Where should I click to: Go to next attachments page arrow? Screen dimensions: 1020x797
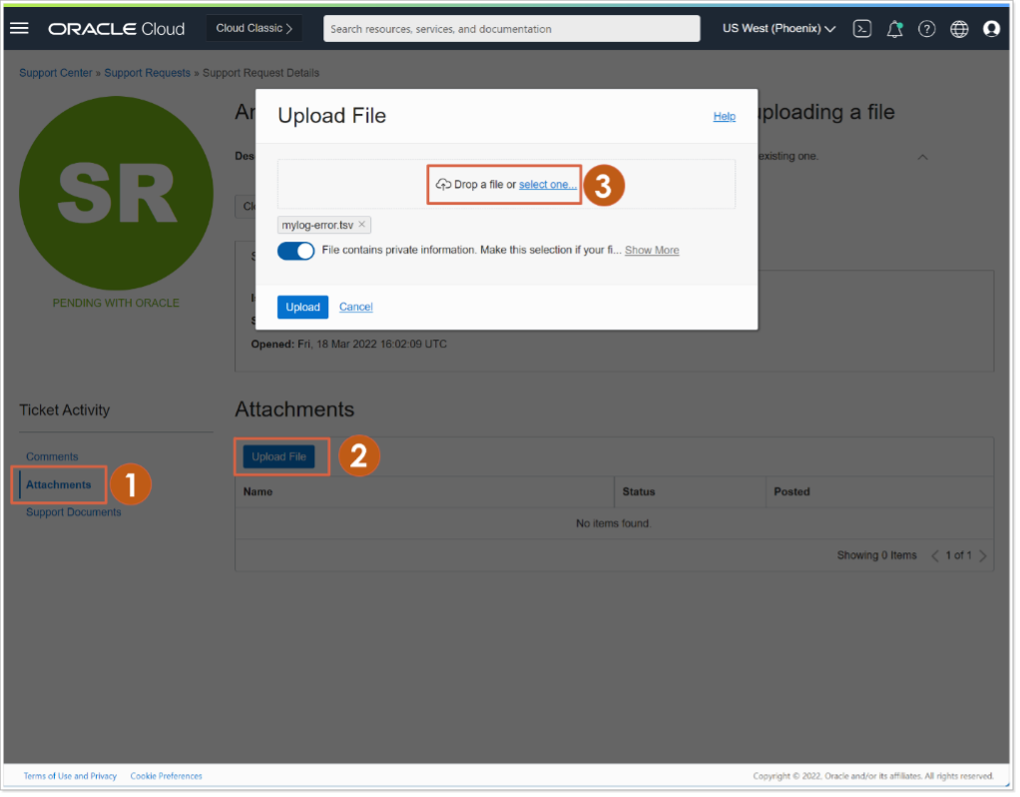(x=981, y=555)
